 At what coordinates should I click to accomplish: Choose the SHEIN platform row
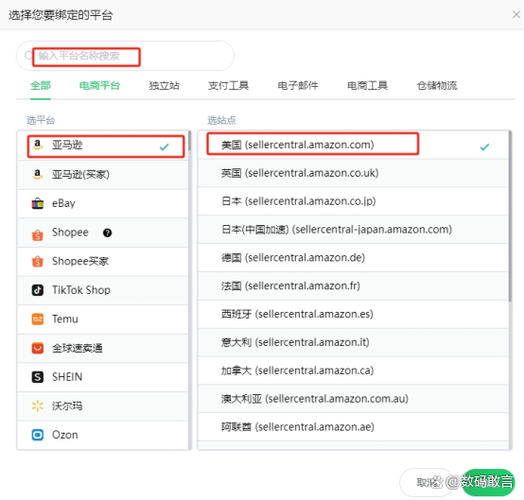tap(103, 377)
